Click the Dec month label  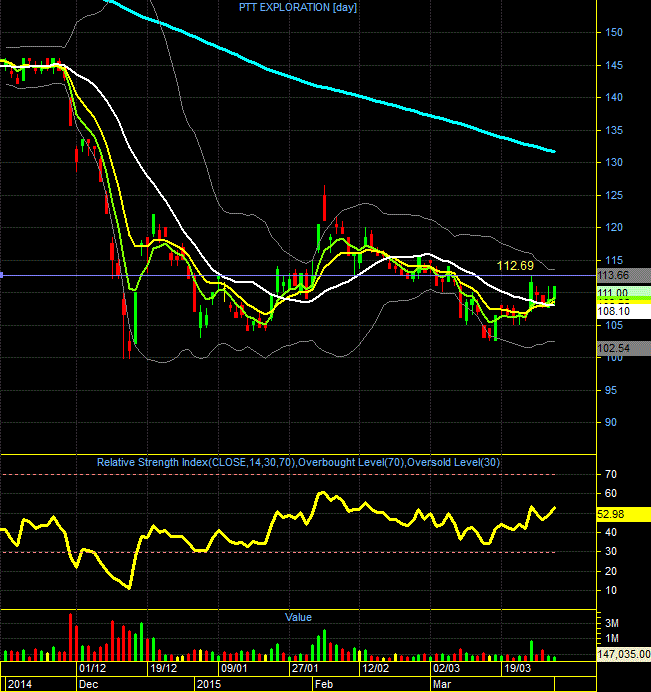point(88,684)
